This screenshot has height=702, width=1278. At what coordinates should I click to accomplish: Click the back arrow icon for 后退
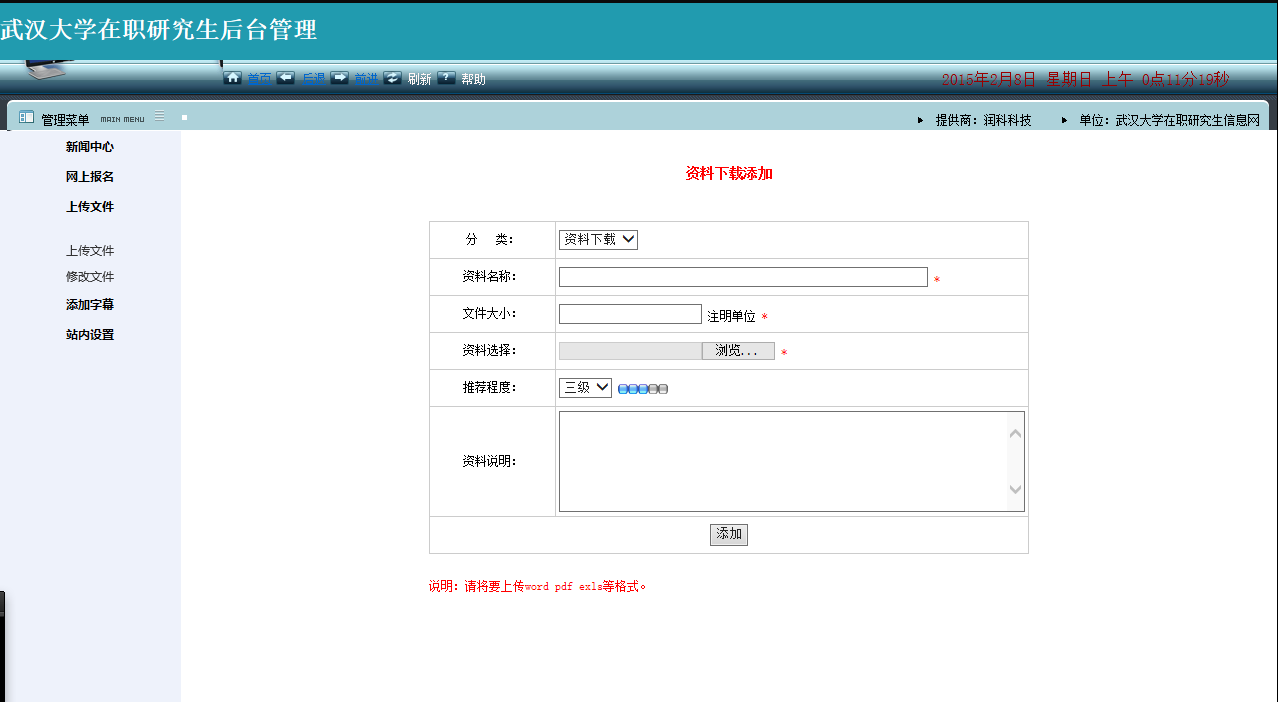tap(286, 78)
